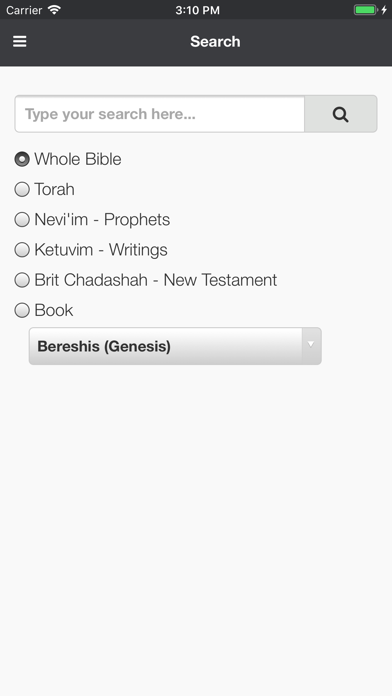Click the book dropdown arrow indicator
Image resolution: width=392 pixels, height=696 pixels.
[311, 345]
